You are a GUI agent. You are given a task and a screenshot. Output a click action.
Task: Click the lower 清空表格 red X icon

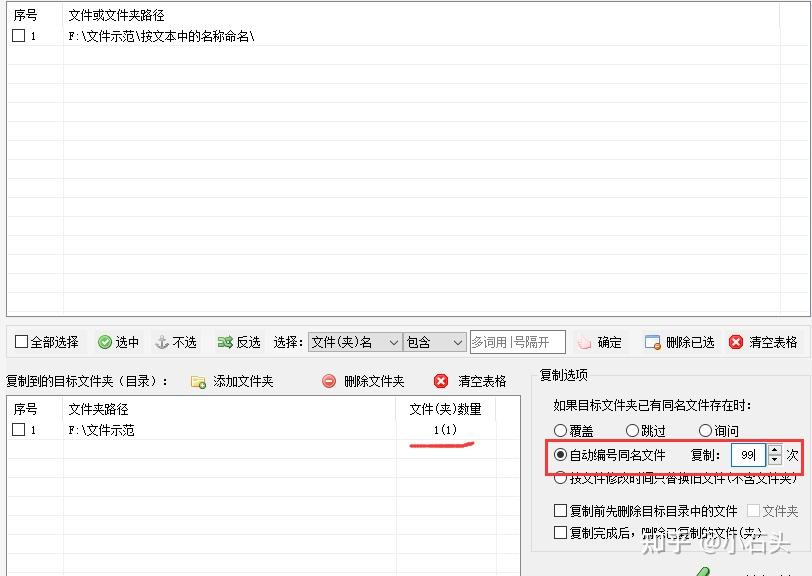pyautogui.click(x=441, y=382)
